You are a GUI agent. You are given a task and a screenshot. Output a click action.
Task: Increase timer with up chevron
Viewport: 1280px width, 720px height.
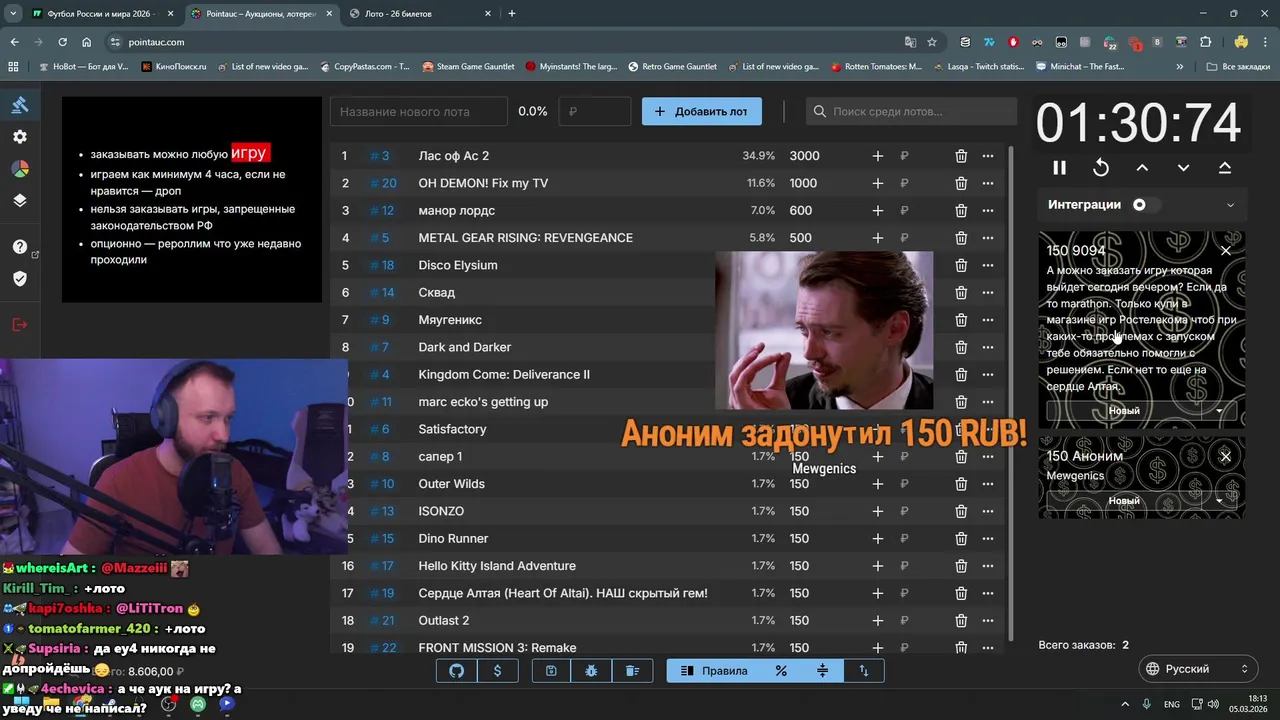click(x=1142, y=168)
